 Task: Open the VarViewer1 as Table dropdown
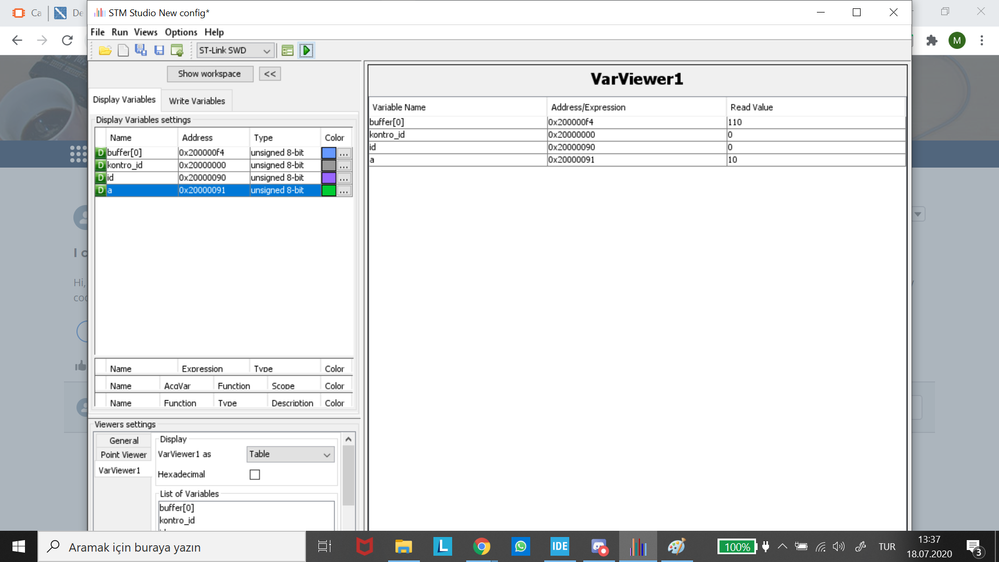click(x=290, y=454)
